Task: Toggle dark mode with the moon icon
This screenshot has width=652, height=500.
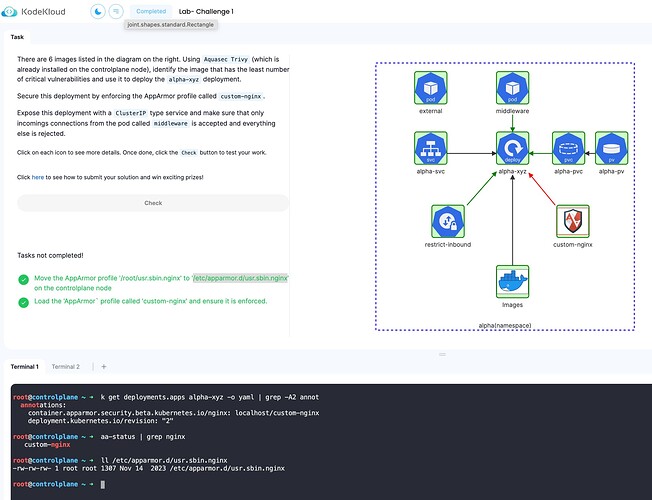Action: pos(98,11)
